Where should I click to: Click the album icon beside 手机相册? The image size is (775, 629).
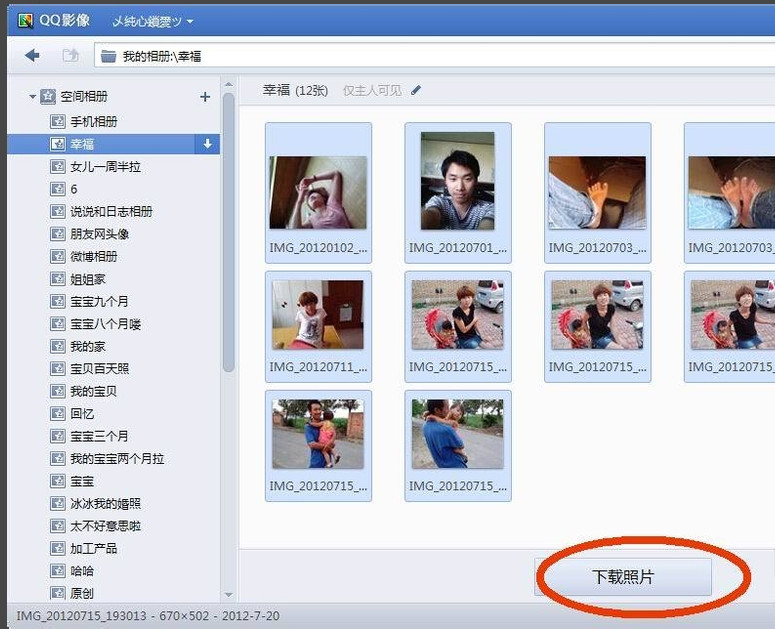tap(58, 122)
